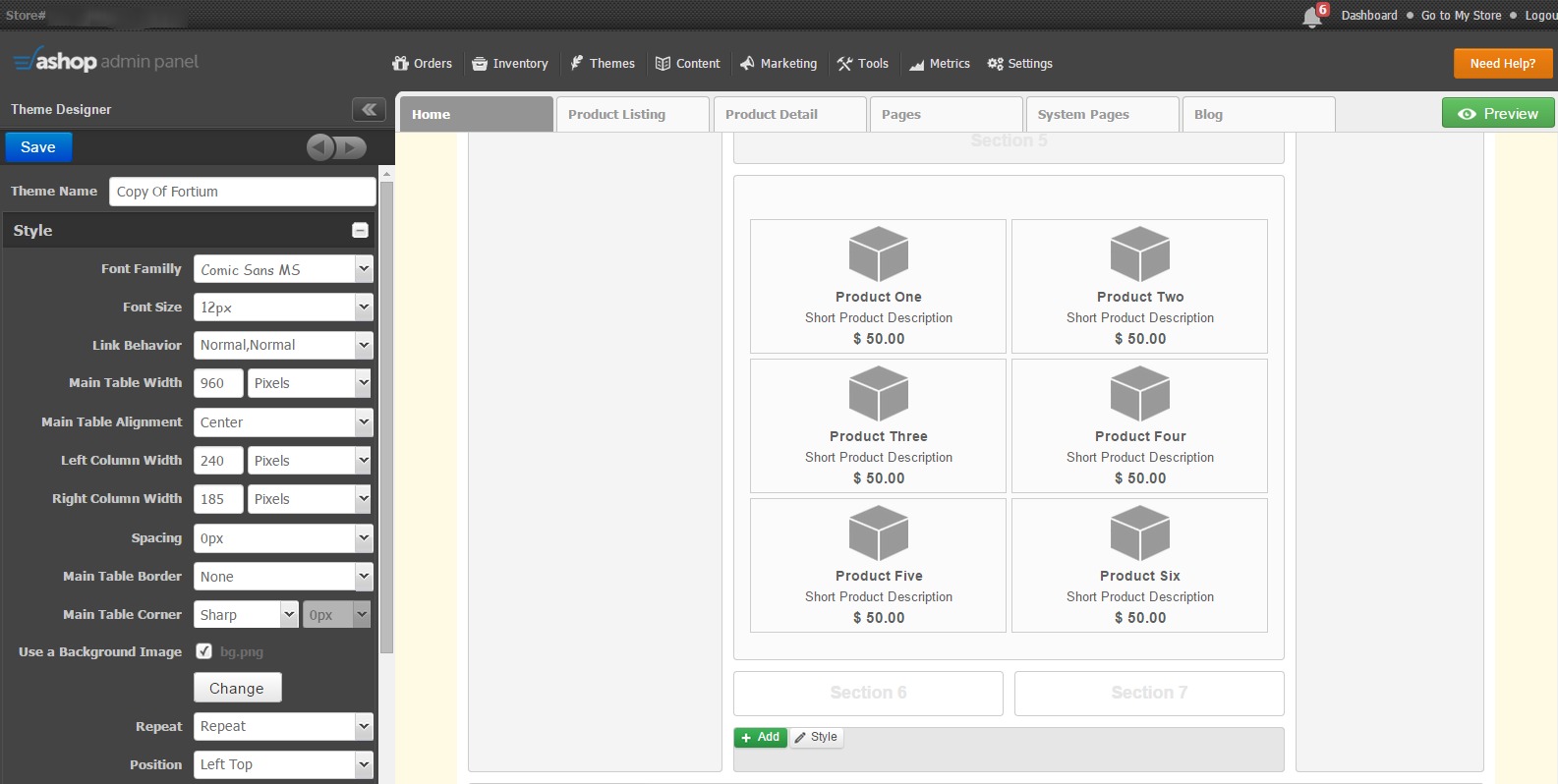The width and height of the screenshot is (1558, 784).
Task: Open the Font Size dropdown
Action: coord(283,308)
